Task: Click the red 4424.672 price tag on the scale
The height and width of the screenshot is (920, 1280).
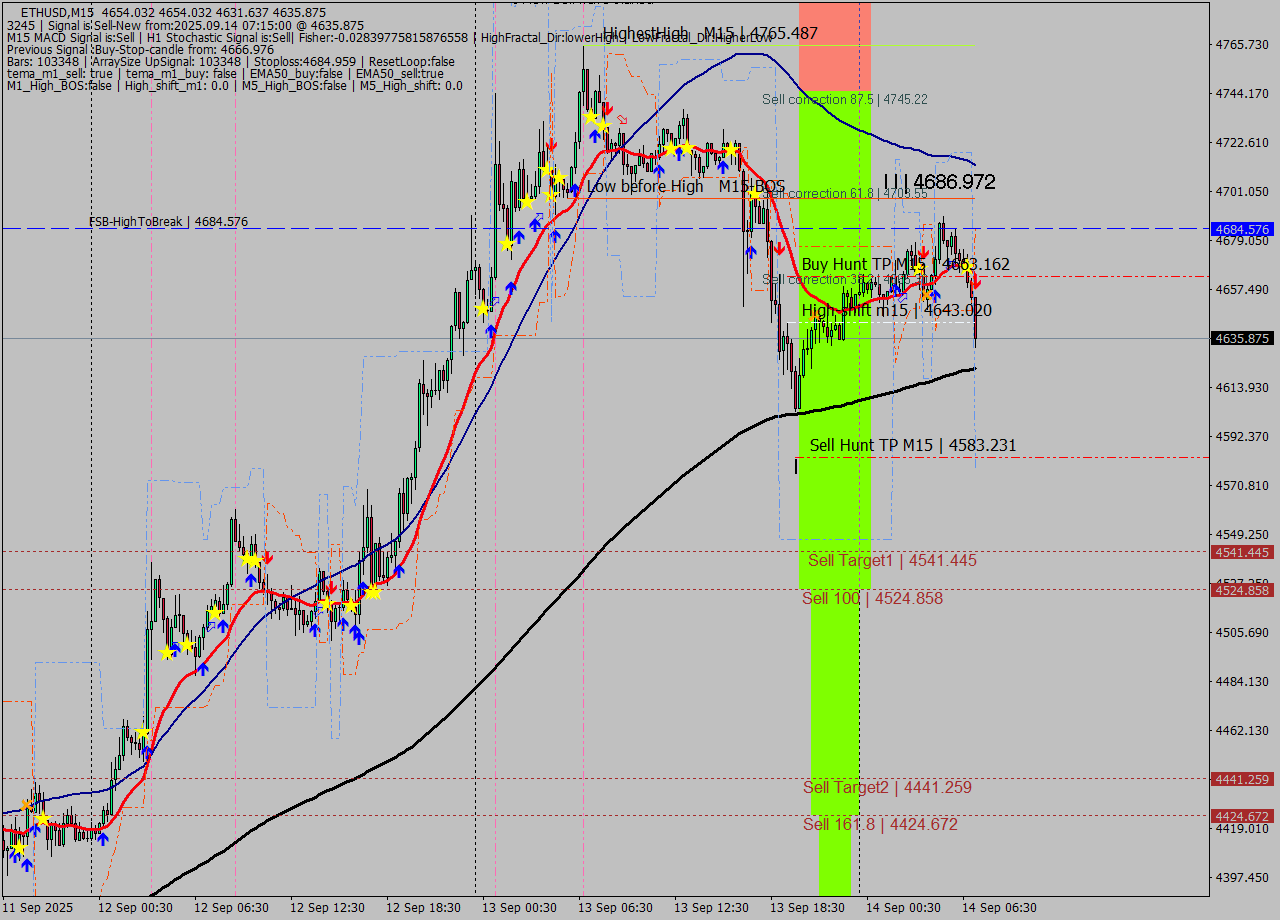Action: [x=1240, y=816]
